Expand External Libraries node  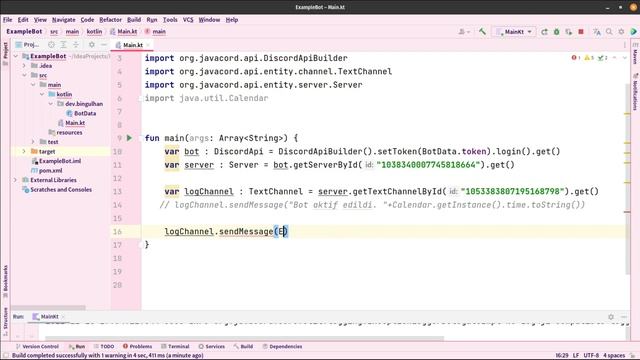point(16,180)
